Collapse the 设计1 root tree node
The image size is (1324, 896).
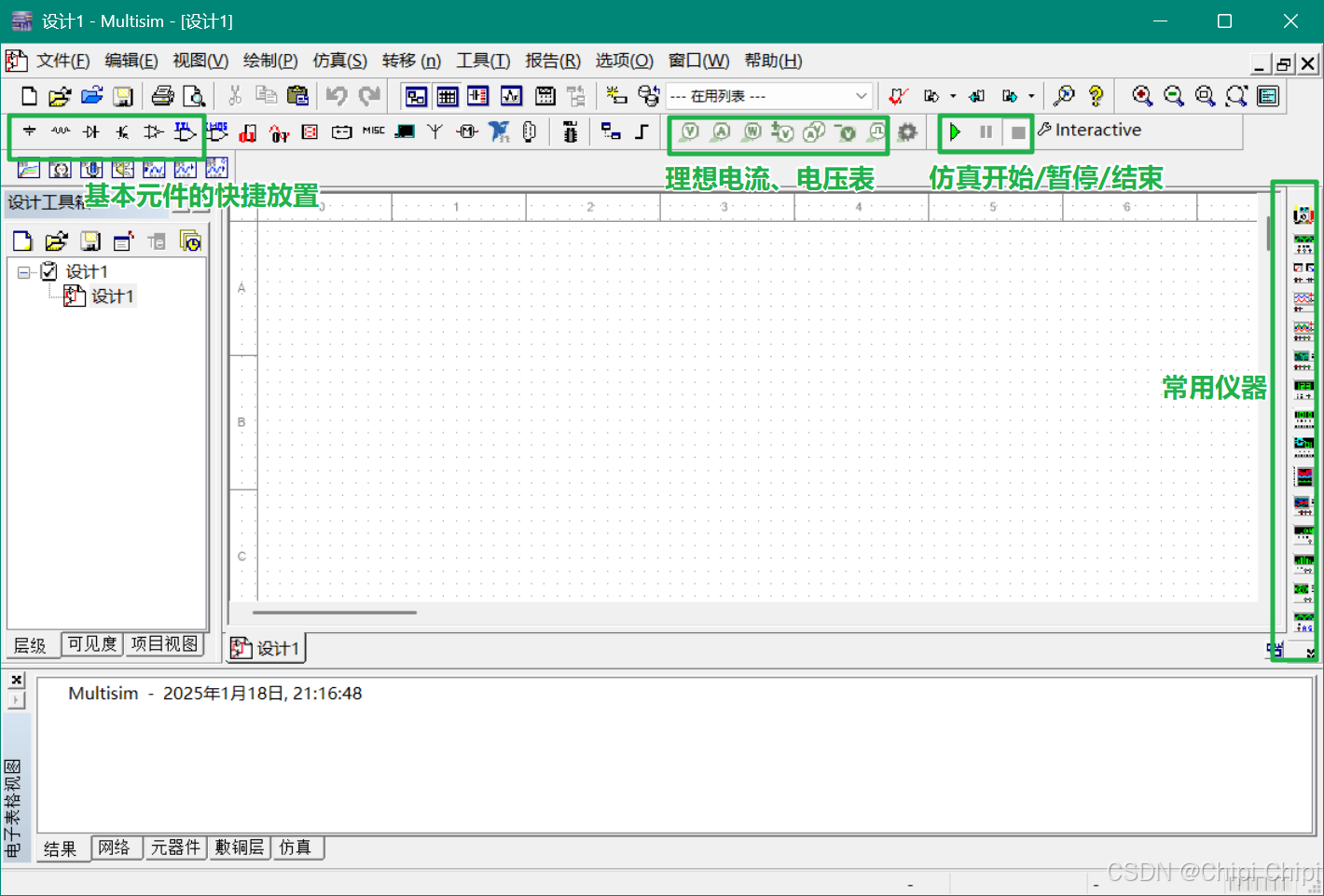[x=23, y=272]
